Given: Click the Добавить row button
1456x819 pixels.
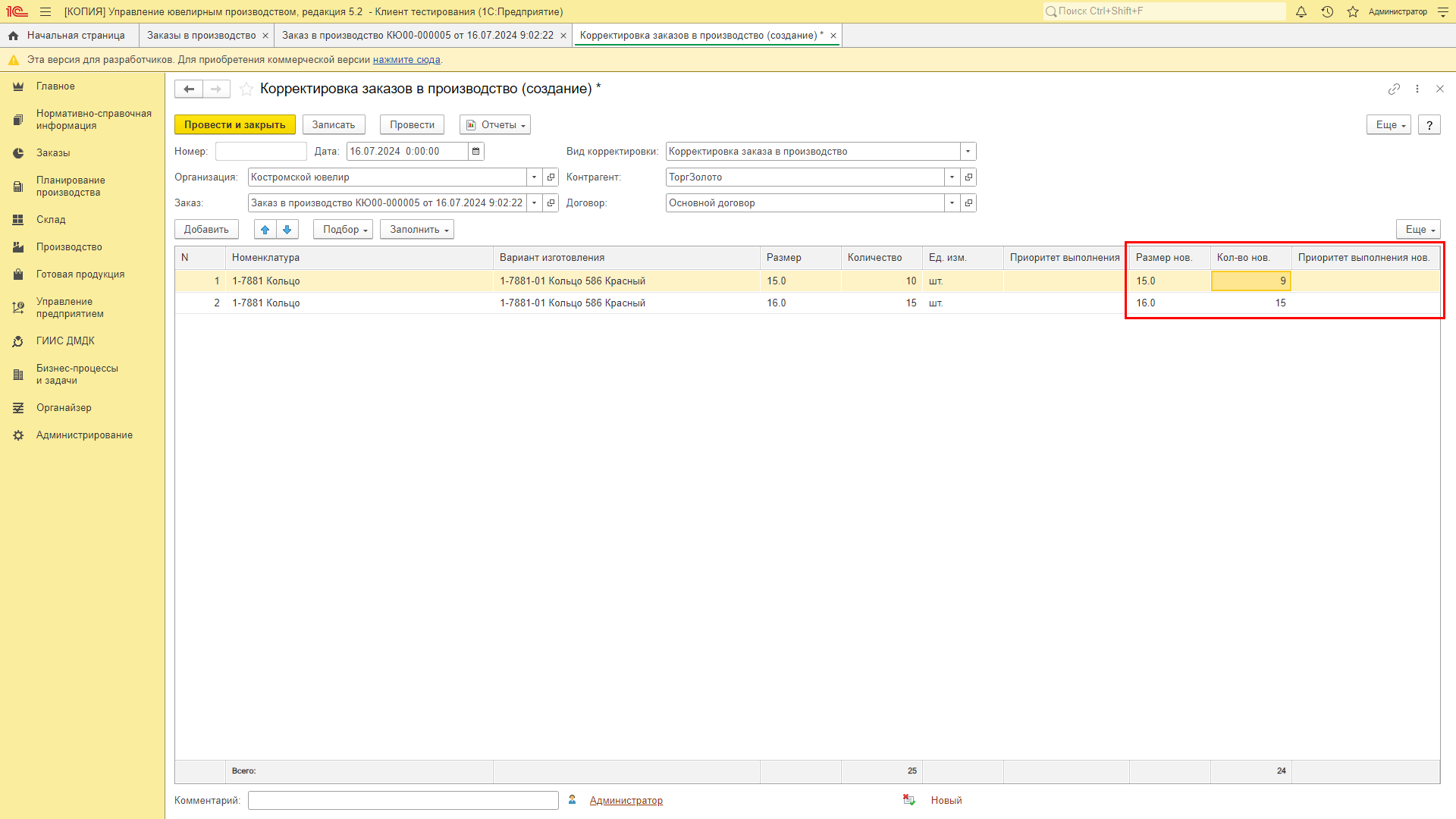Looking at the screenshot, I should [x=206, y=230].
